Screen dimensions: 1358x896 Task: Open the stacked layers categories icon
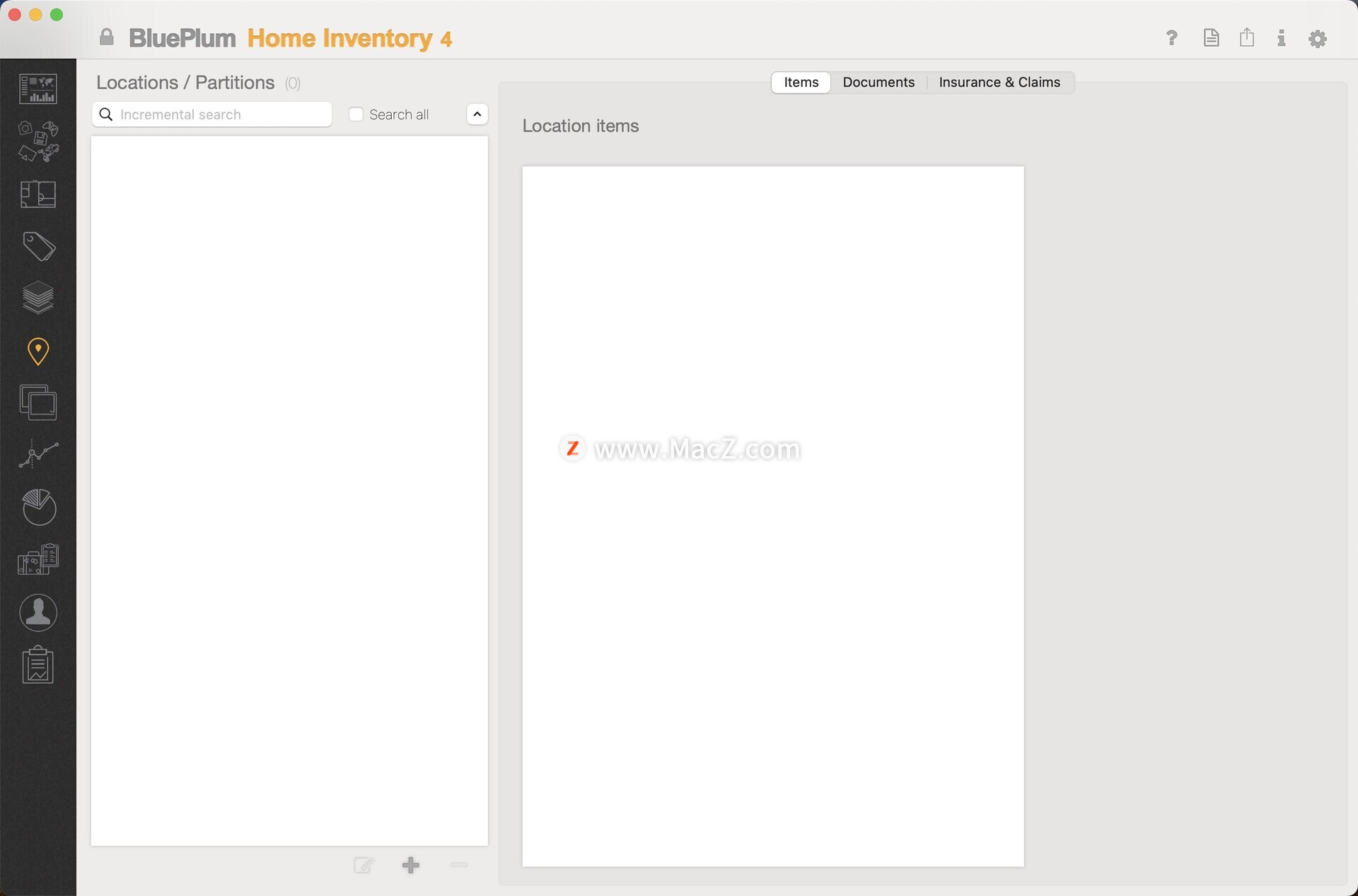pos(38,298)
